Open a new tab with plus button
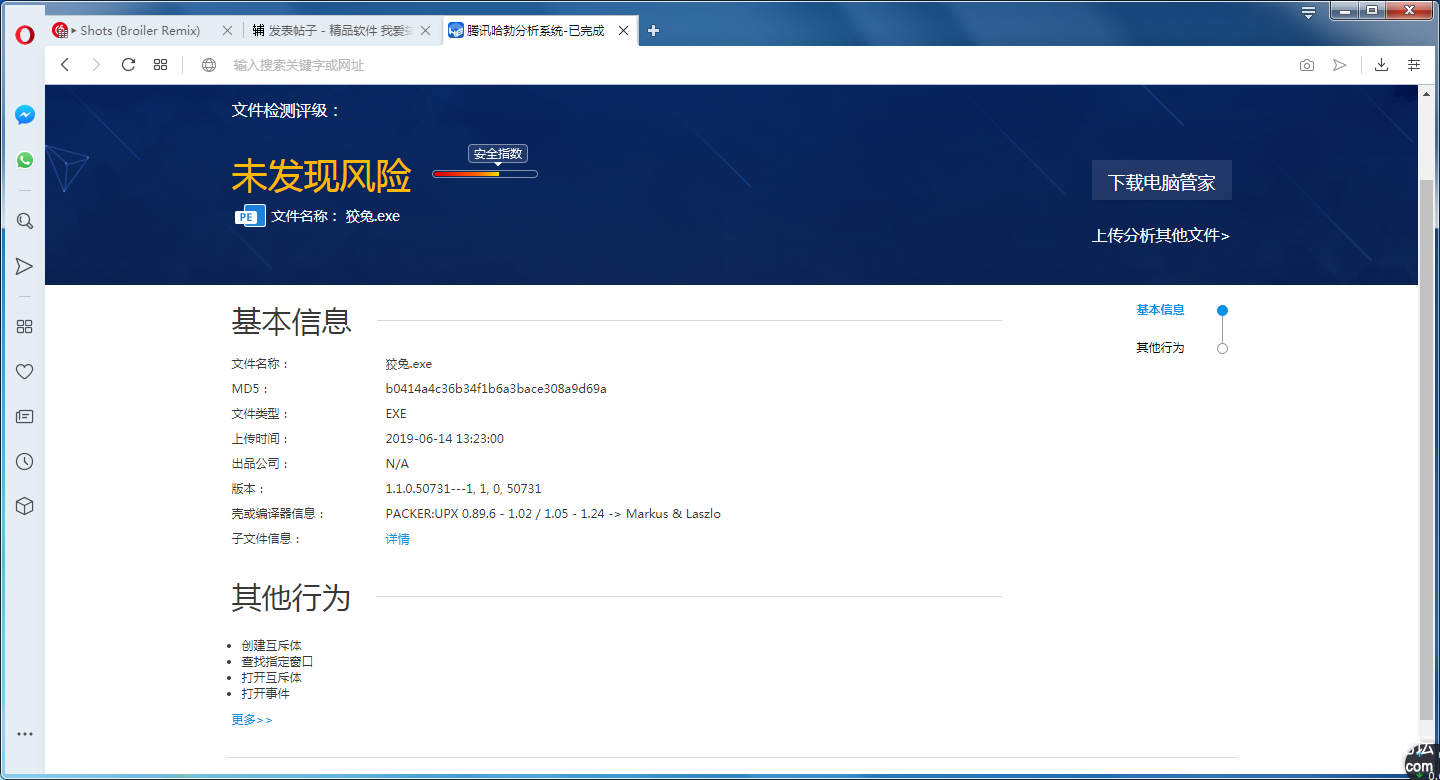Screen dimensions: 1440x780 click(x=654, y=31)
